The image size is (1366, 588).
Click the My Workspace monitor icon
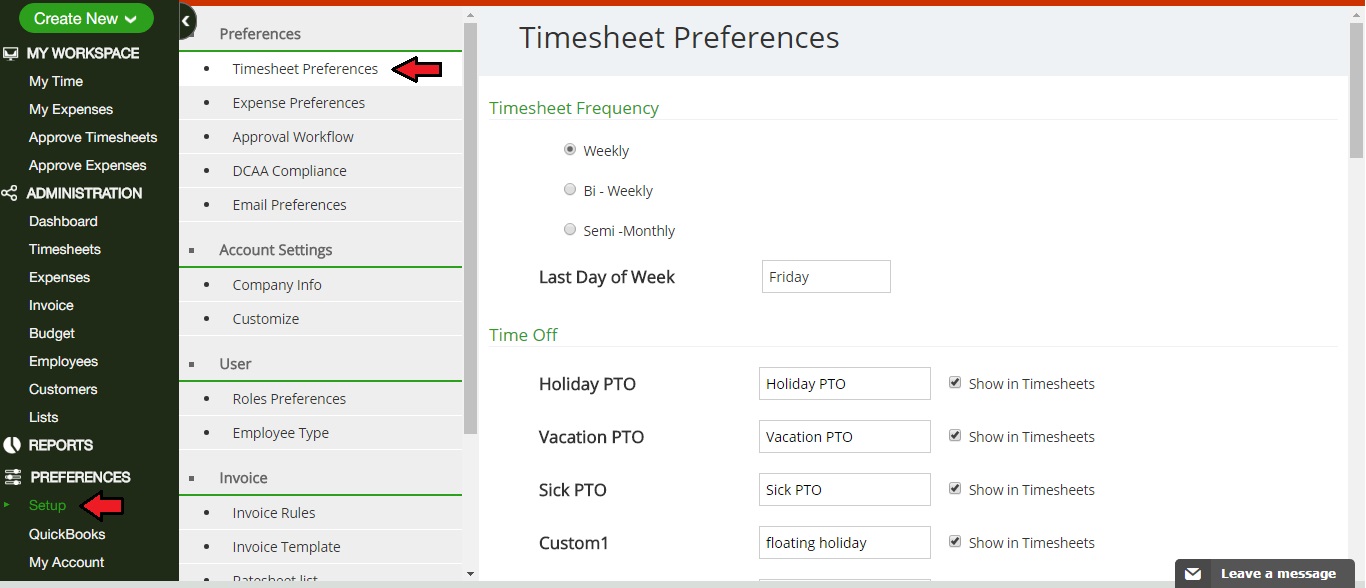click(11, 53)
